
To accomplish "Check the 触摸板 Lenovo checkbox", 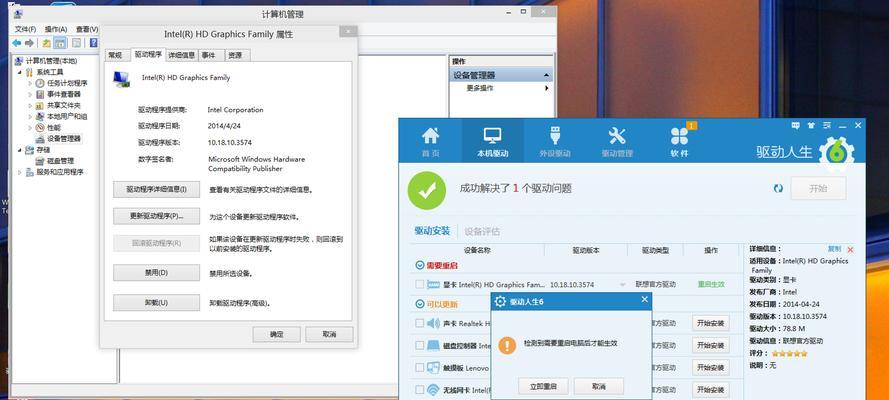I will [x=420, y=368].
